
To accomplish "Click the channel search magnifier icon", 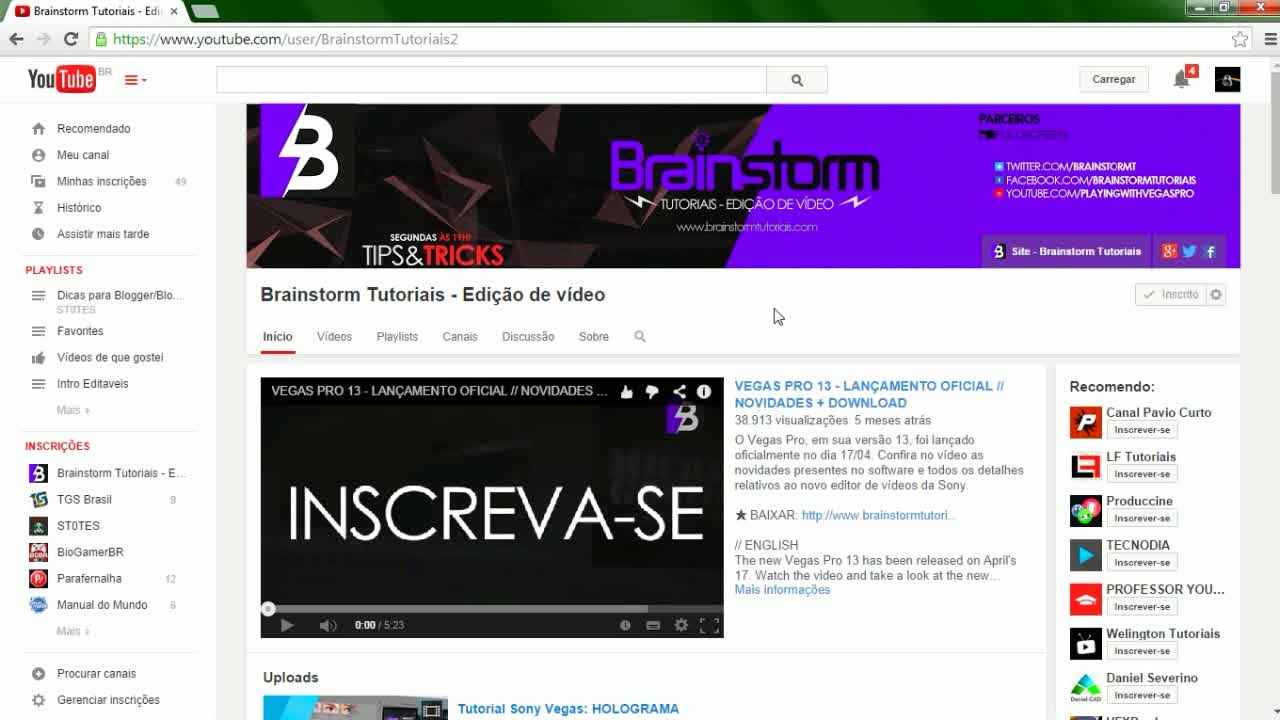I will 640,337.
